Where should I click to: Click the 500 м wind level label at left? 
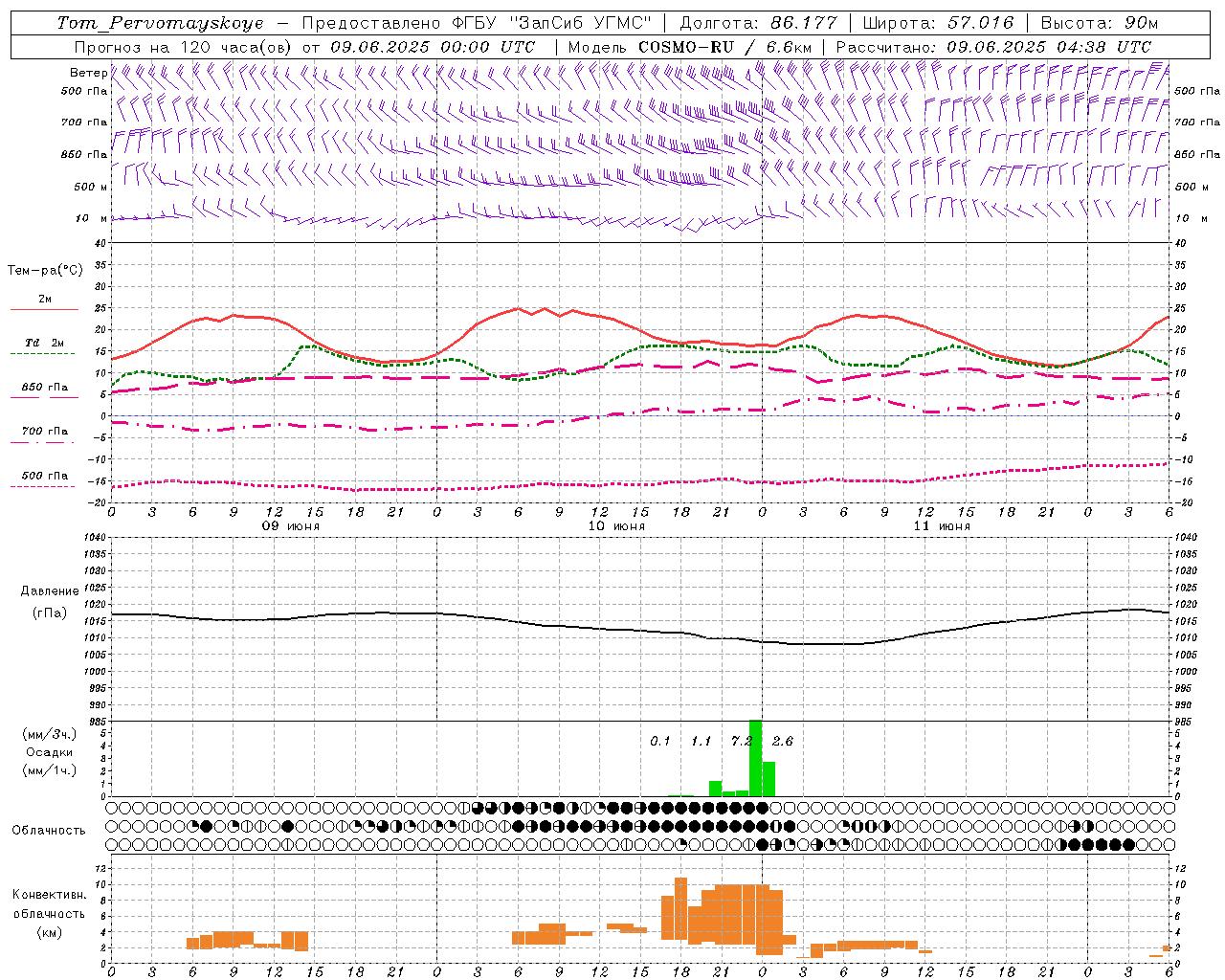[x=91, y=187]
